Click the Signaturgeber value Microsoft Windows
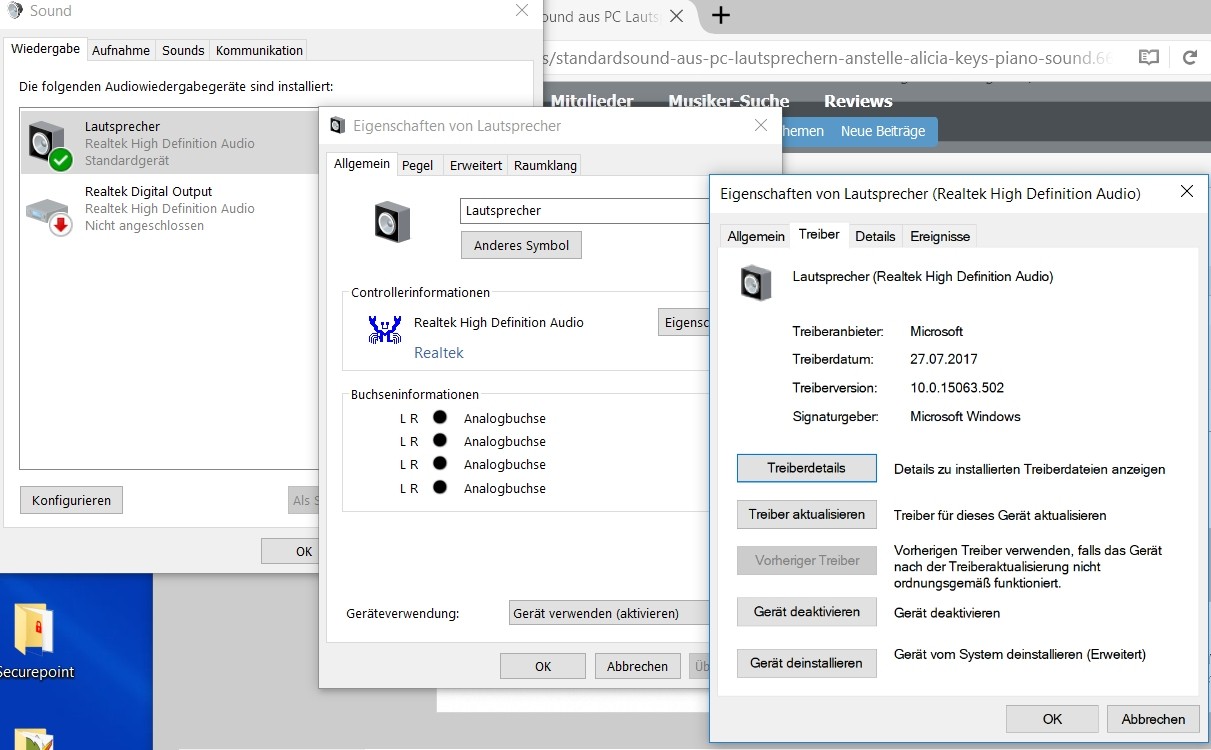1211x750 pixels. [965, 416]
